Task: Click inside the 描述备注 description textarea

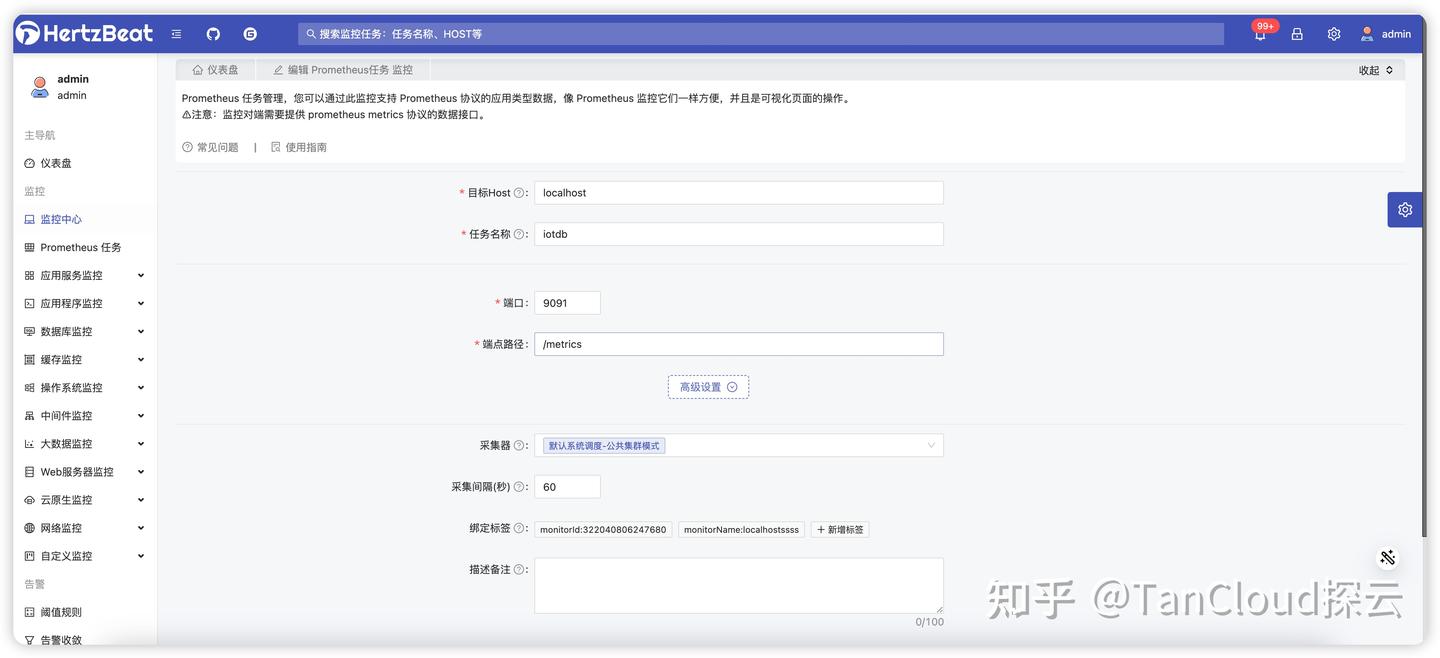Action: coord(739,586)
